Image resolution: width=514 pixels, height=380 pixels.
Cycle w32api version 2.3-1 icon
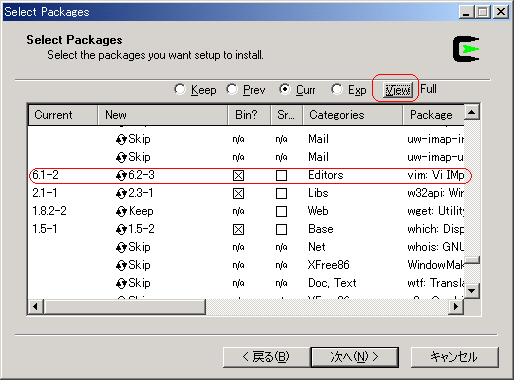pyautogui.click(x=121, y=193)
